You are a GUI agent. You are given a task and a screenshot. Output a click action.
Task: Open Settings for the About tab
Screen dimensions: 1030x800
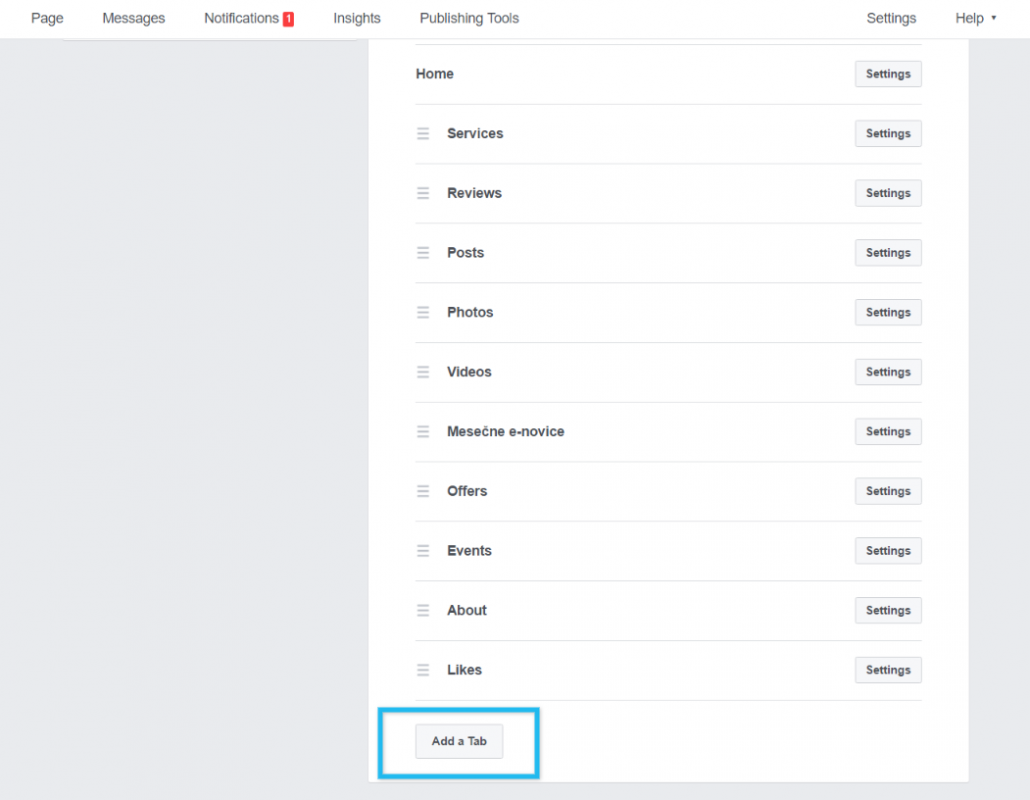(x=888, y=610)
